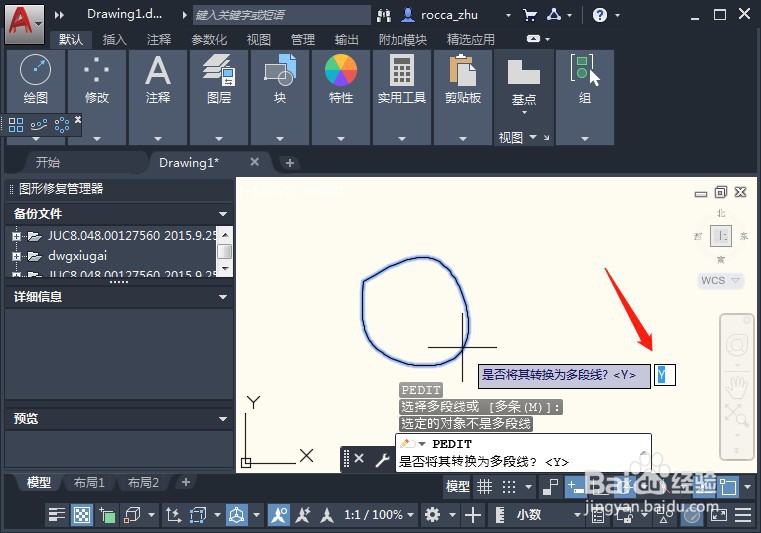Toggle selection cycling icon in status bar

click(x=107, y=515)
